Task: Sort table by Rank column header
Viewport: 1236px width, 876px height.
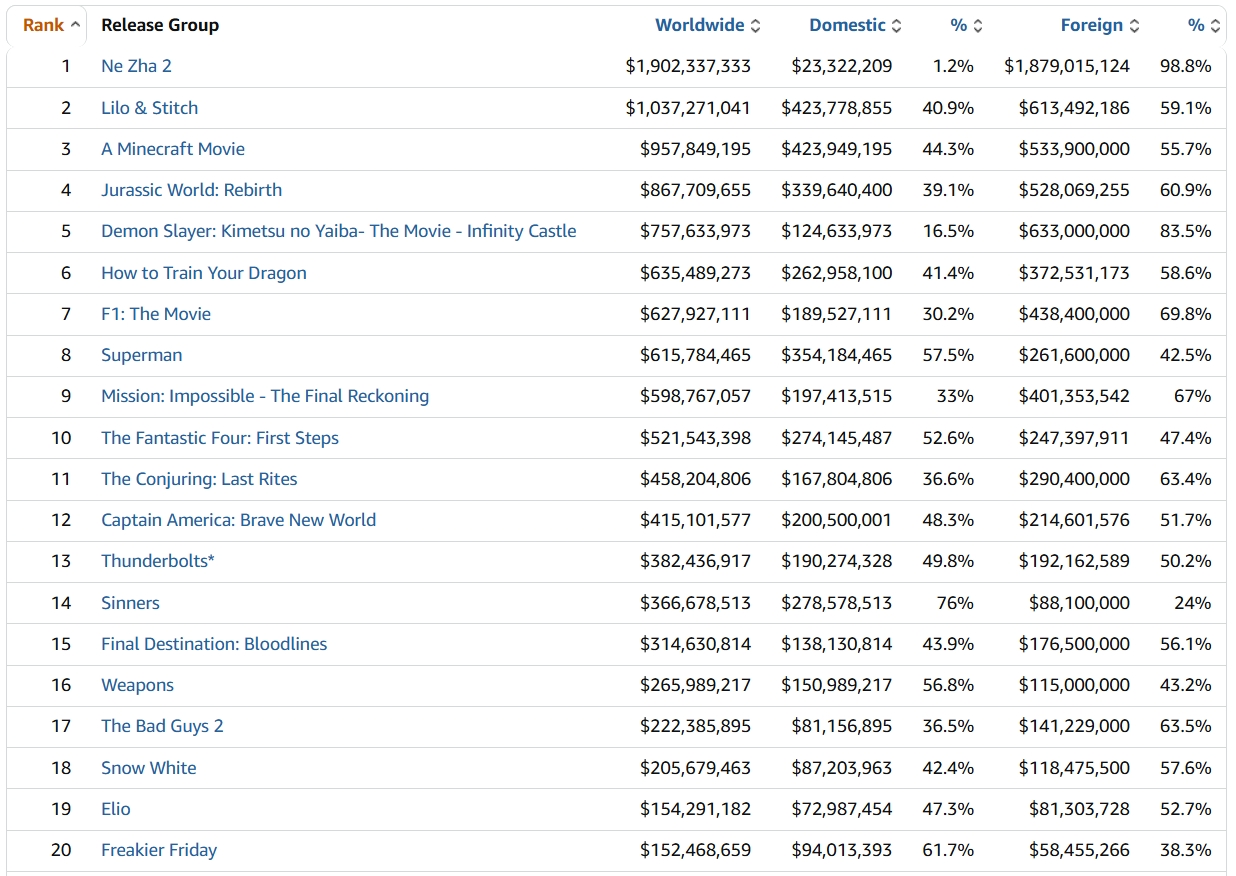Action: click(45, 26)
